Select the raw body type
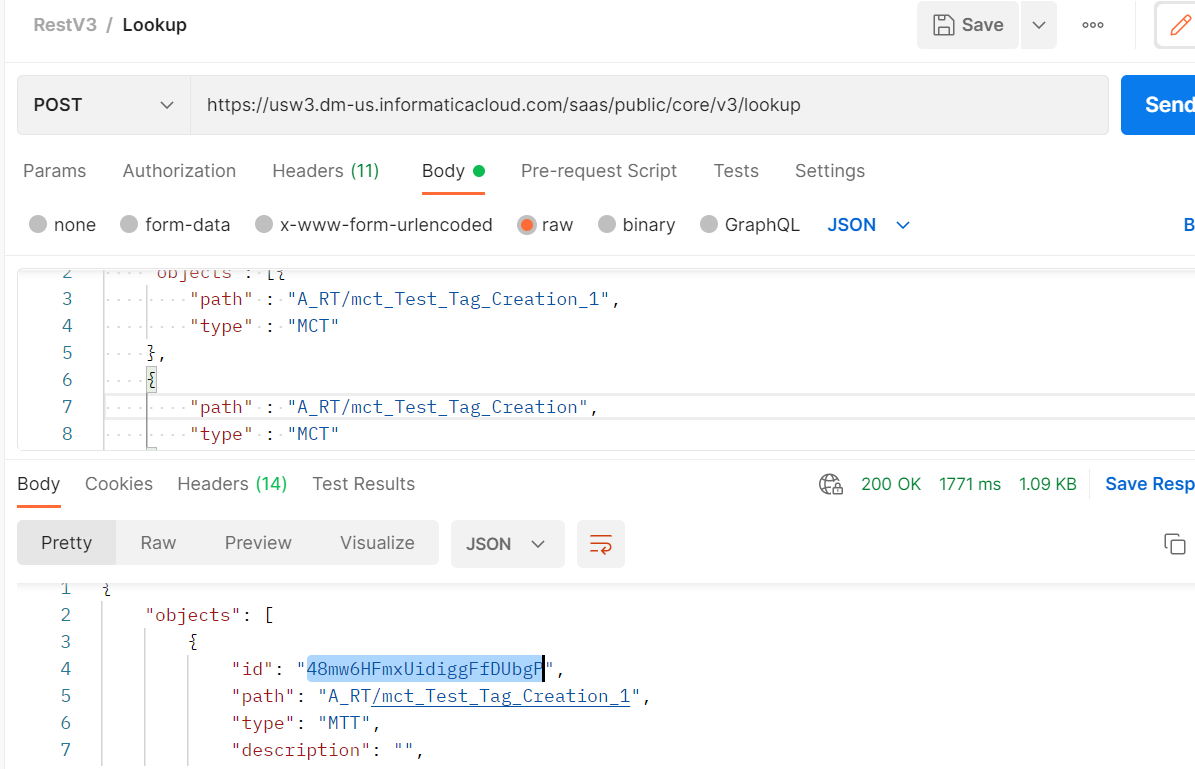The width and height of the screenshot is (1195, 769). (x=545, y=225)
